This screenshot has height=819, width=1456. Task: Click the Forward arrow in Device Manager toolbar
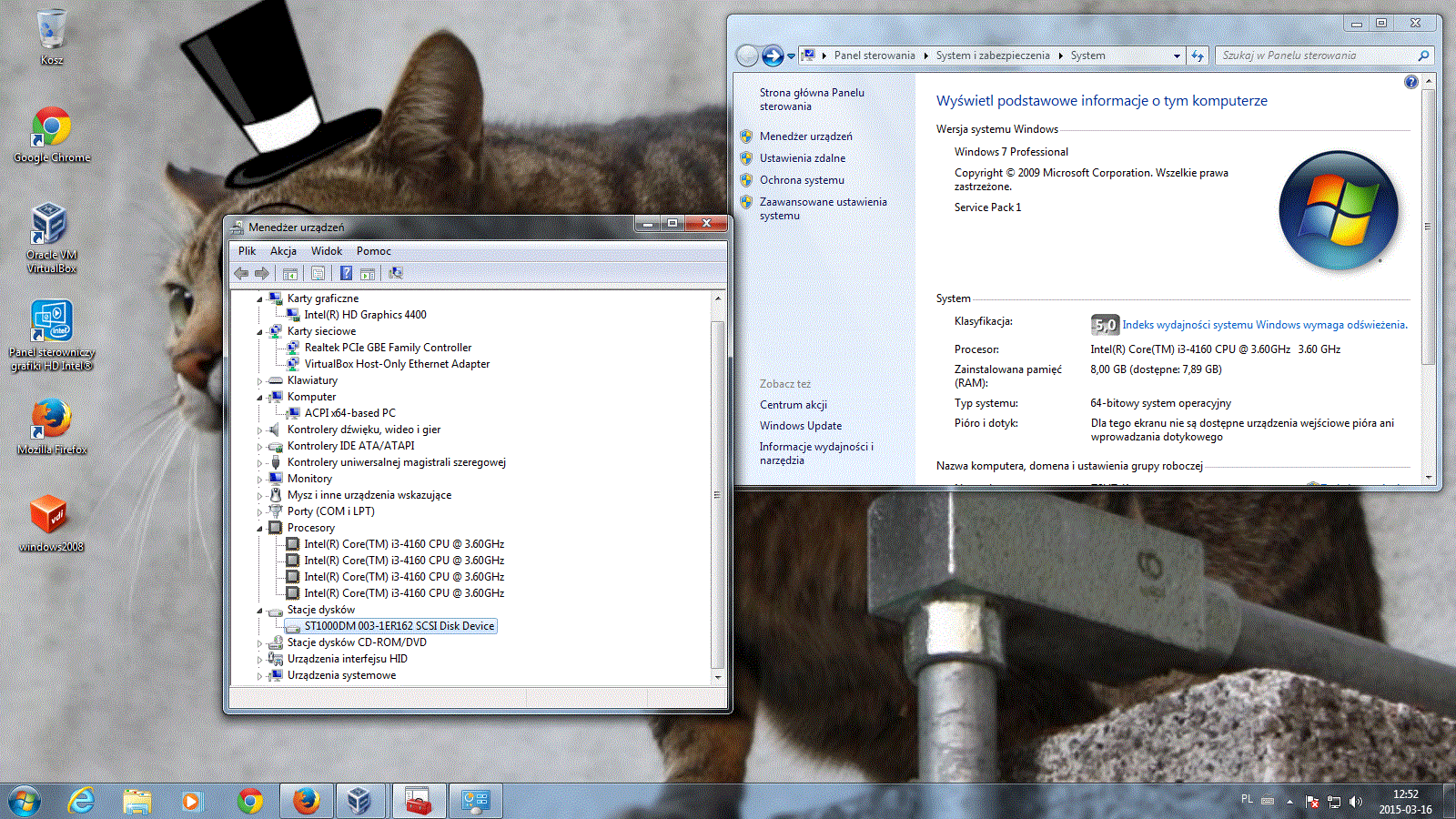point(262,273)
